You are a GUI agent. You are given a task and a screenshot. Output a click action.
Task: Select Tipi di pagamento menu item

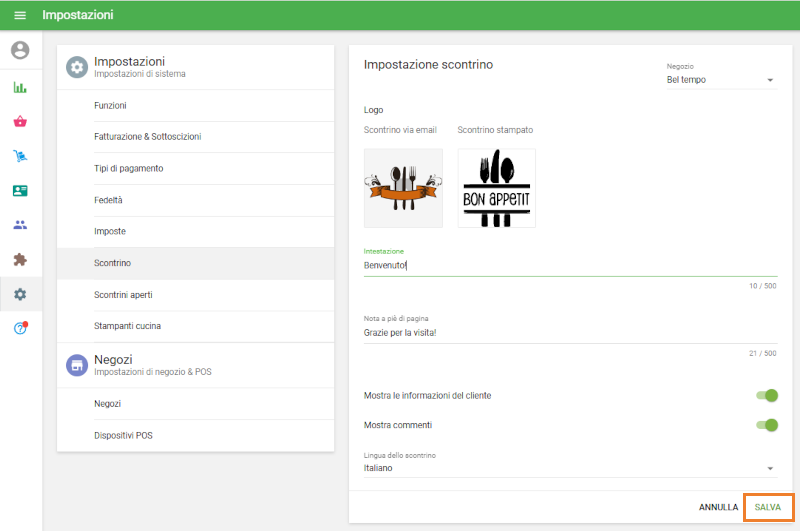(129, 168)
